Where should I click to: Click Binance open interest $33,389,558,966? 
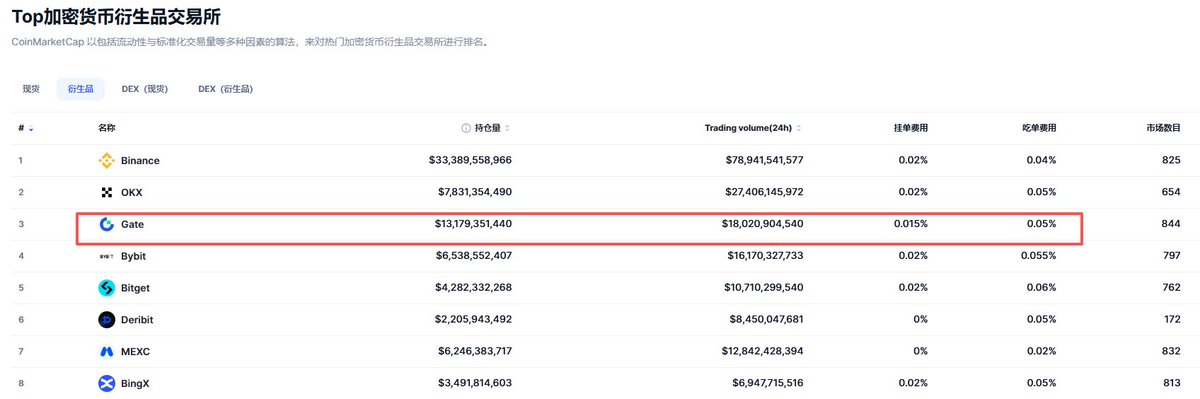pos(470,161)
